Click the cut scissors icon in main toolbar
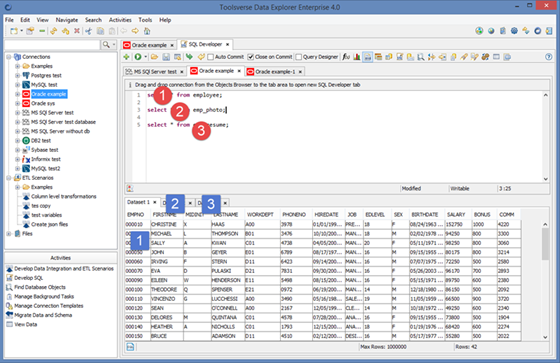The width and height of the screenshot is (560, 363). [x=88, y=31]
